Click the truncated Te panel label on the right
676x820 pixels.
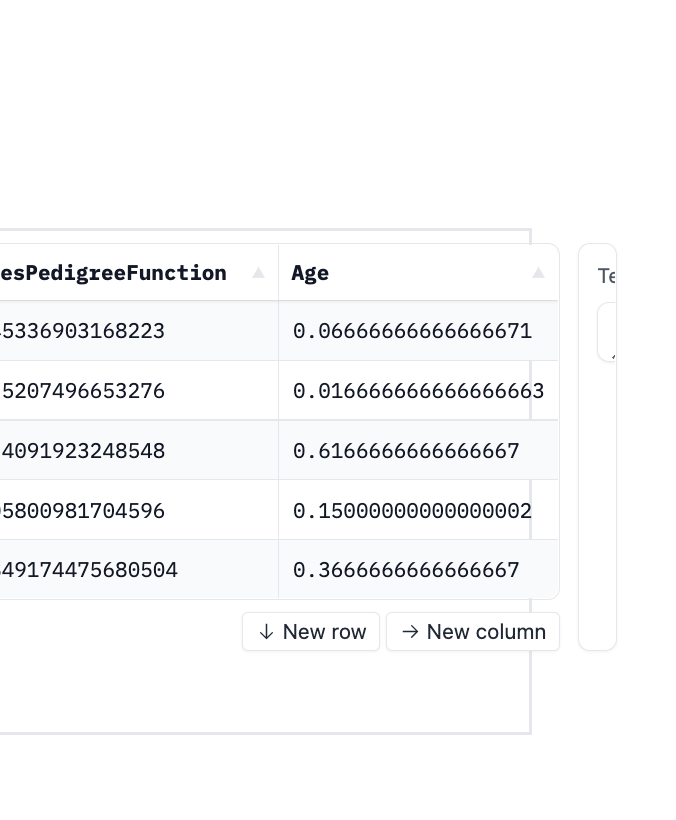click(x=606, y=277)
